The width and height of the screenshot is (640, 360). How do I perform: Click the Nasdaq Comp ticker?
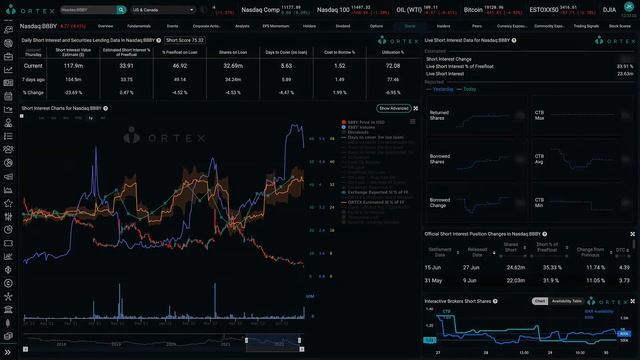click(x=276, y=10)
